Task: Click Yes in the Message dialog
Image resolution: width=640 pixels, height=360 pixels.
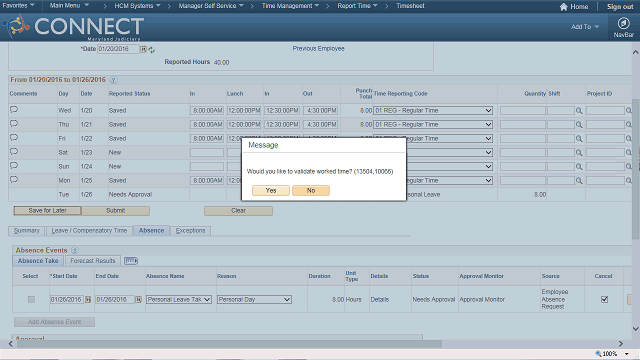Action: pyautogui.click(x=271, y=191)
